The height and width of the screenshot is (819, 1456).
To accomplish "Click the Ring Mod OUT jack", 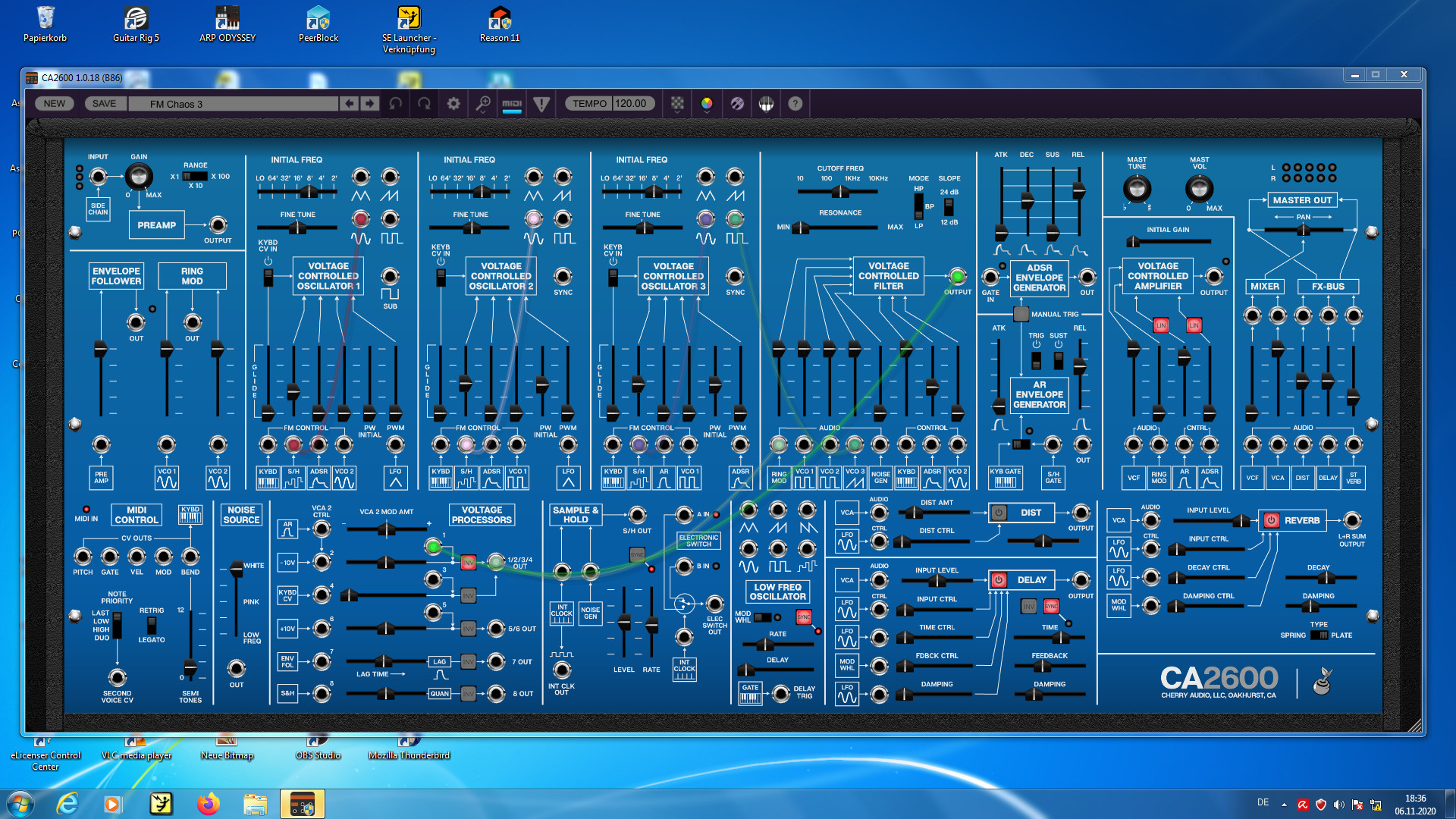I will [193, 322].
